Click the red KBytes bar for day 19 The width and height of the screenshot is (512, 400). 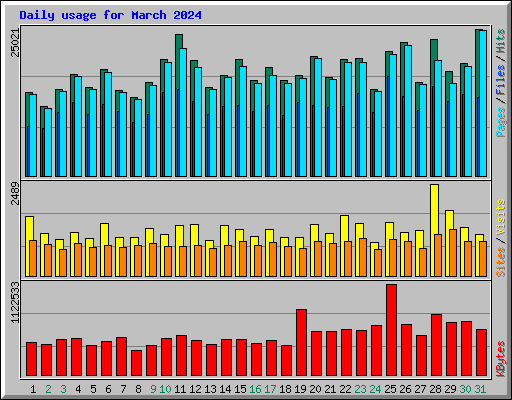point(301,343)
